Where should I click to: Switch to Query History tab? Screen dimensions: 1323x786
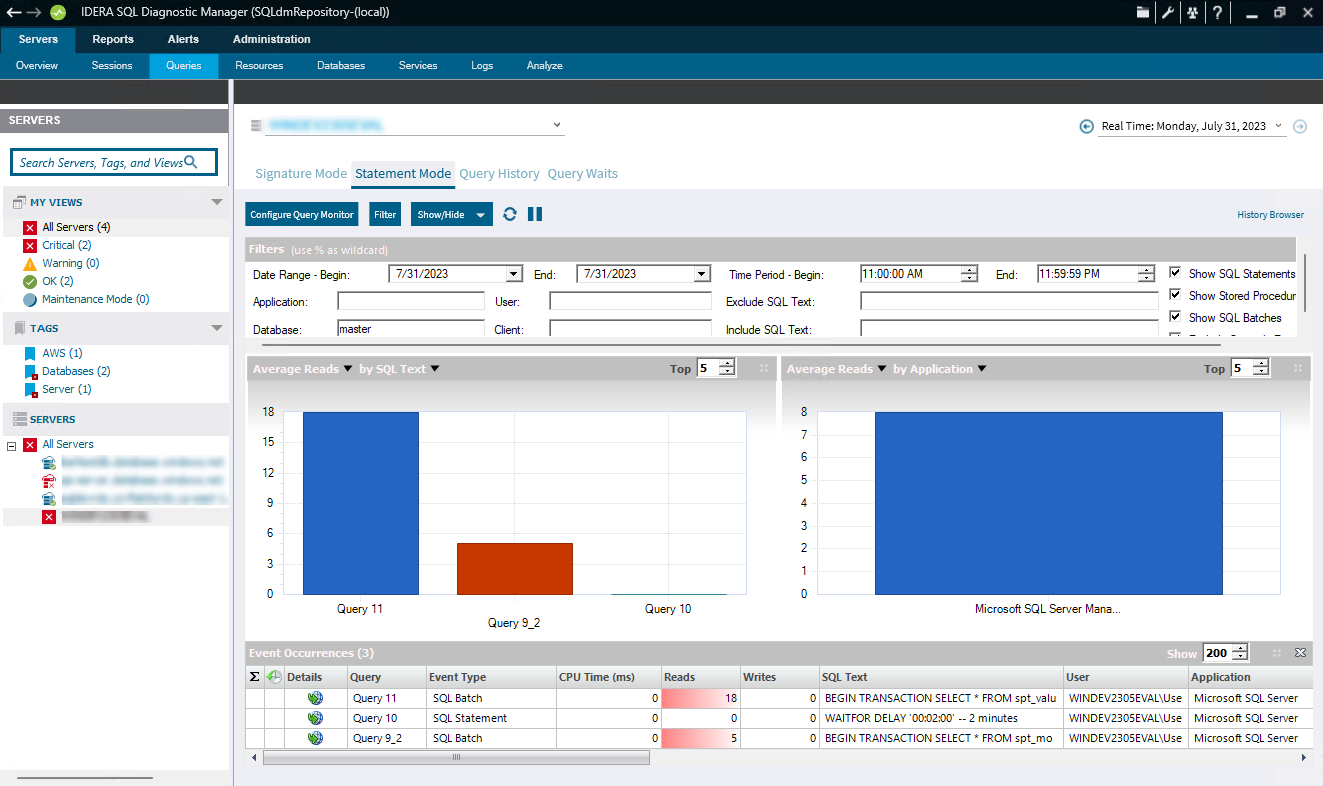[x=499, y=174]
